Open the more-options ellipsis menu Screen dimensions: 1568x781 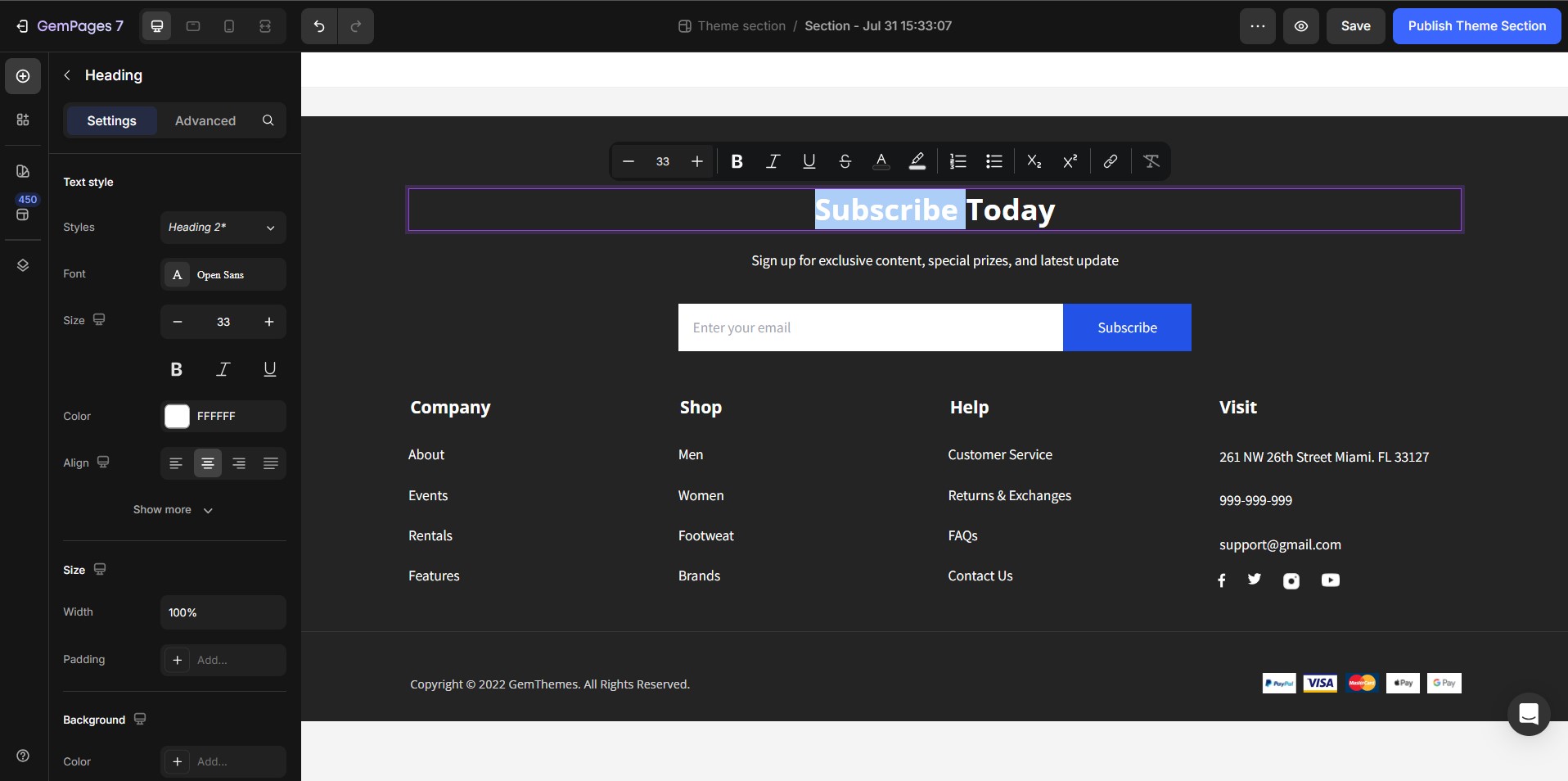coord(1258,26)
